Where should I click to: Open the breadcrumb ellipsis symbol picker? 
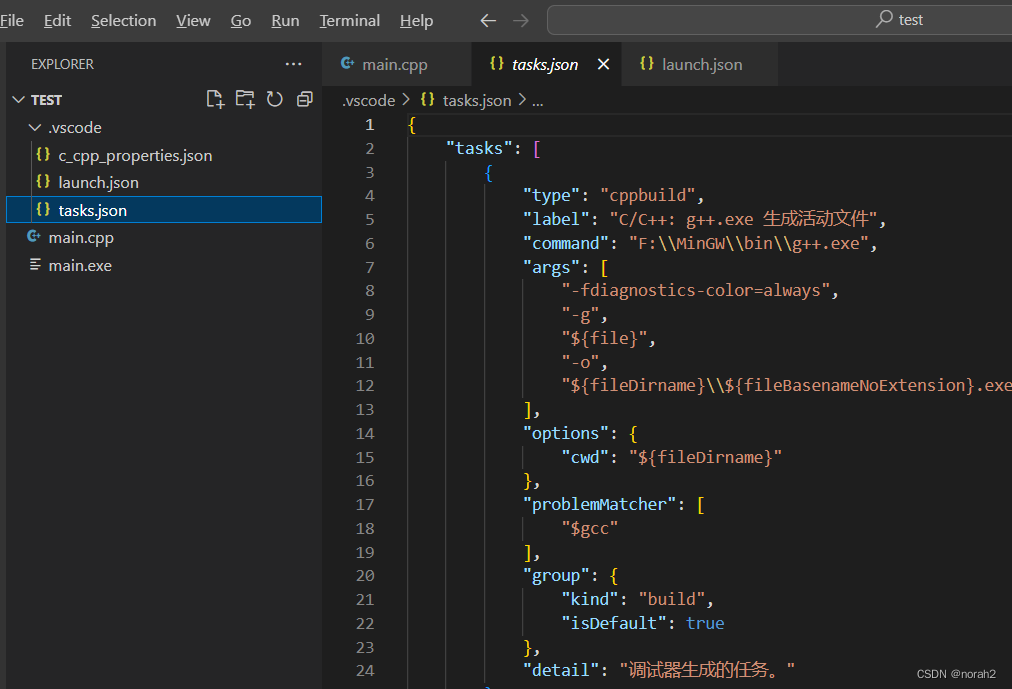(538, 101)
